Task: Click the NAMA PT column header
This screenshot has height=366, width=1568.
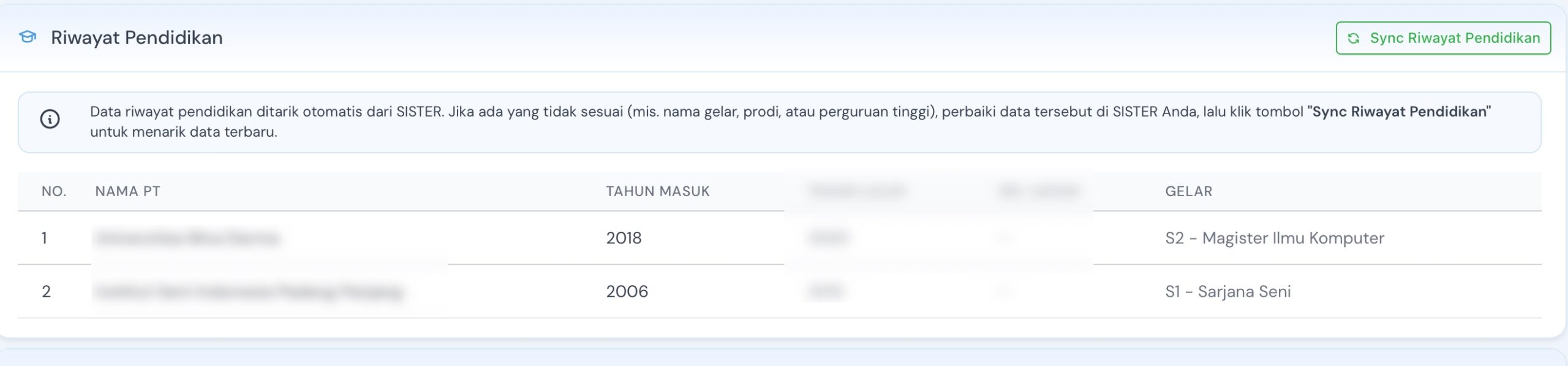Action: [127, 191]
